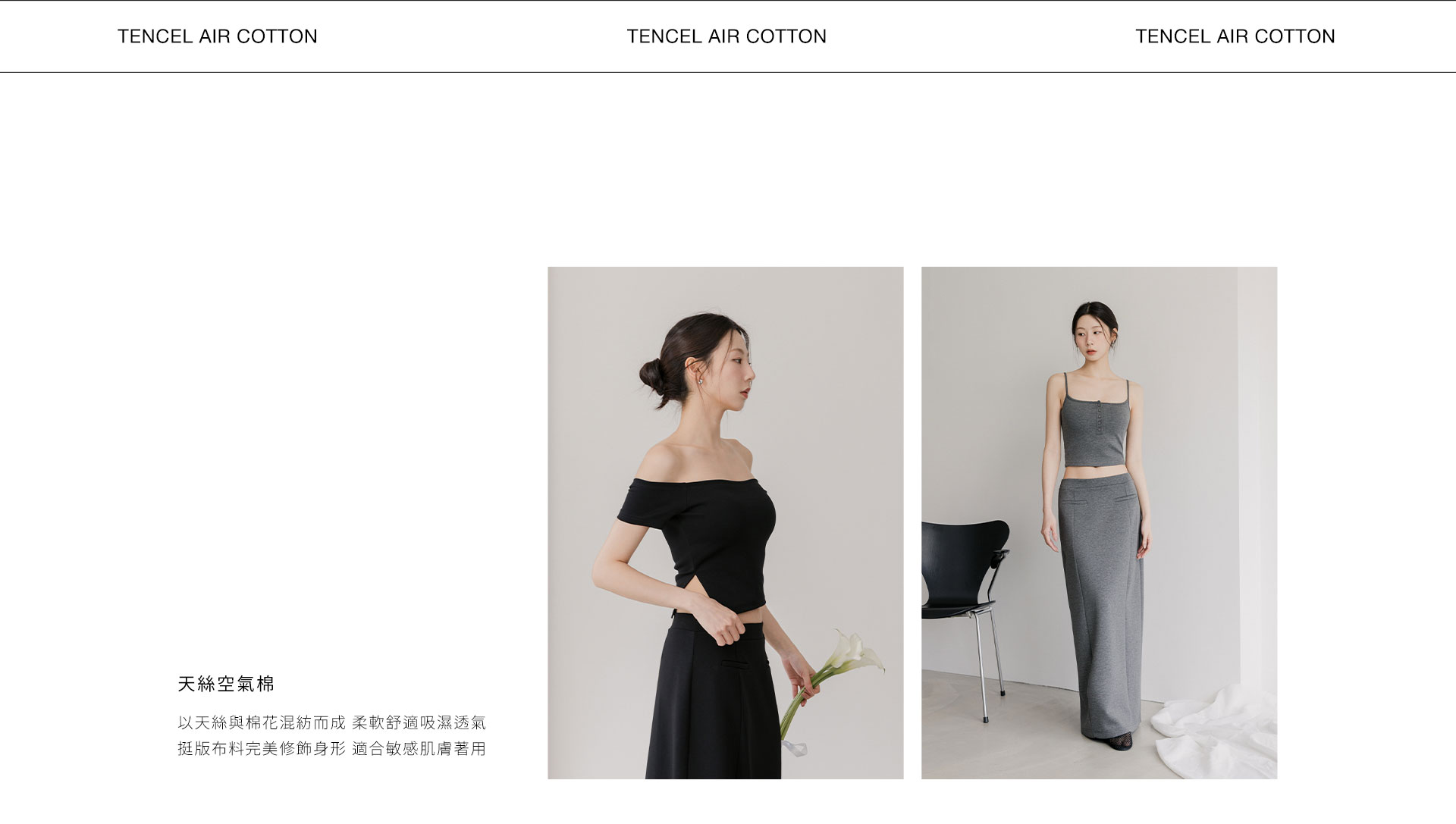Click the right TENCEL AIR COTTON banner text
This screenshot has width=1456, height=824.
point(1235,36)
